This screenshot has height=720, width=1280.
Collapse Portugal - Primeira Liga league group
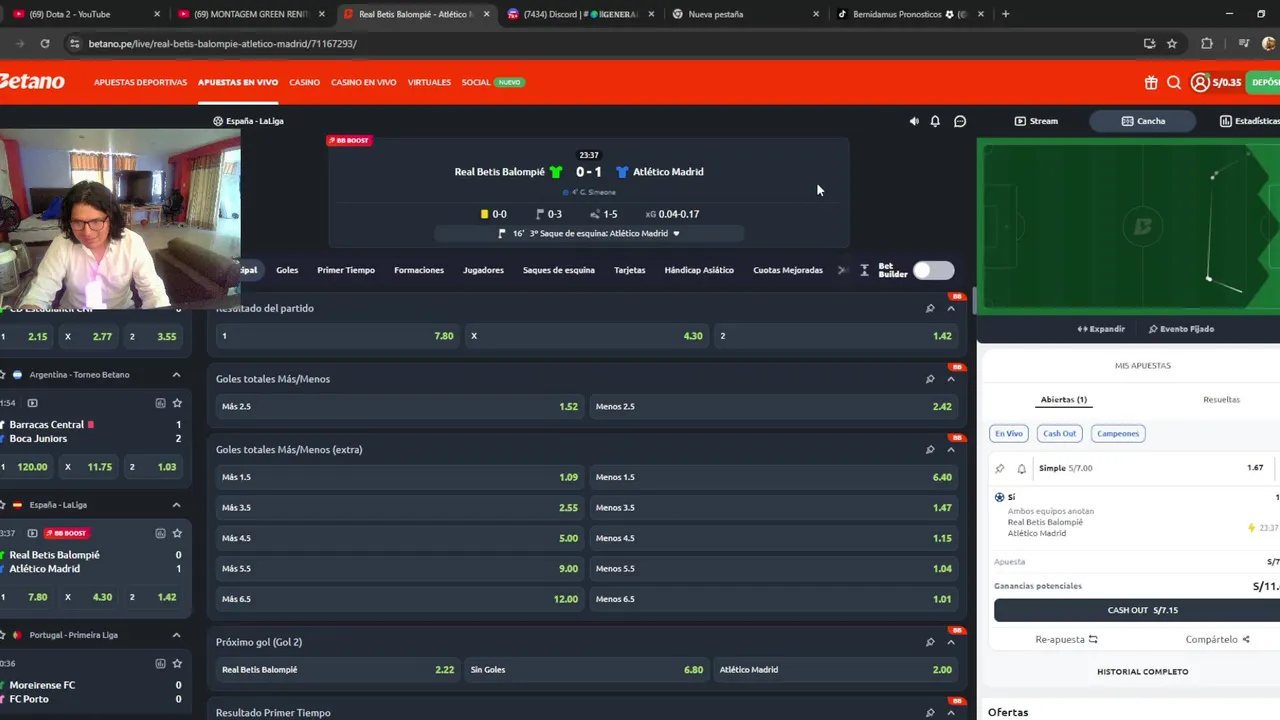click(x=176, y=635)
